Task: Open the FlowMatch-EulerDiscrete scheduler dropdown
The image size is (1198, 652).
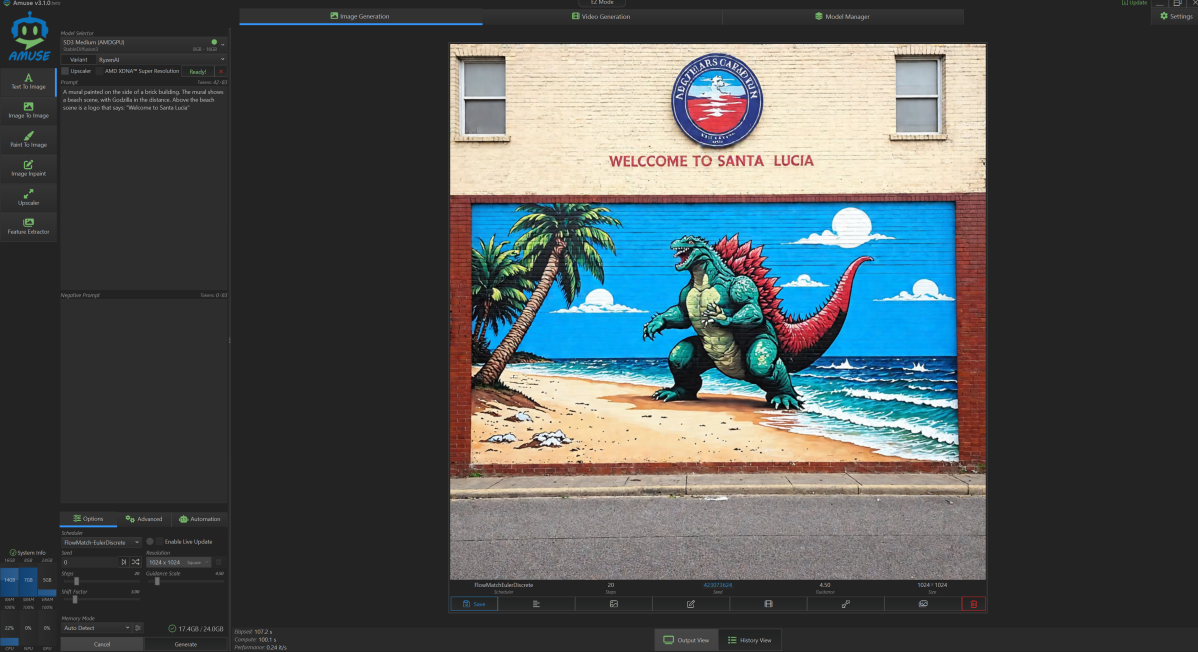Action: pos(101,542)
